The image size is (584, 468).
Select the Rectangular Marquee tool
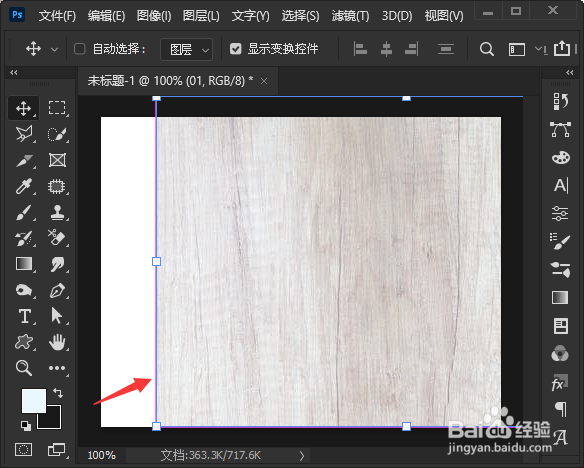click(x=57, y=108)
